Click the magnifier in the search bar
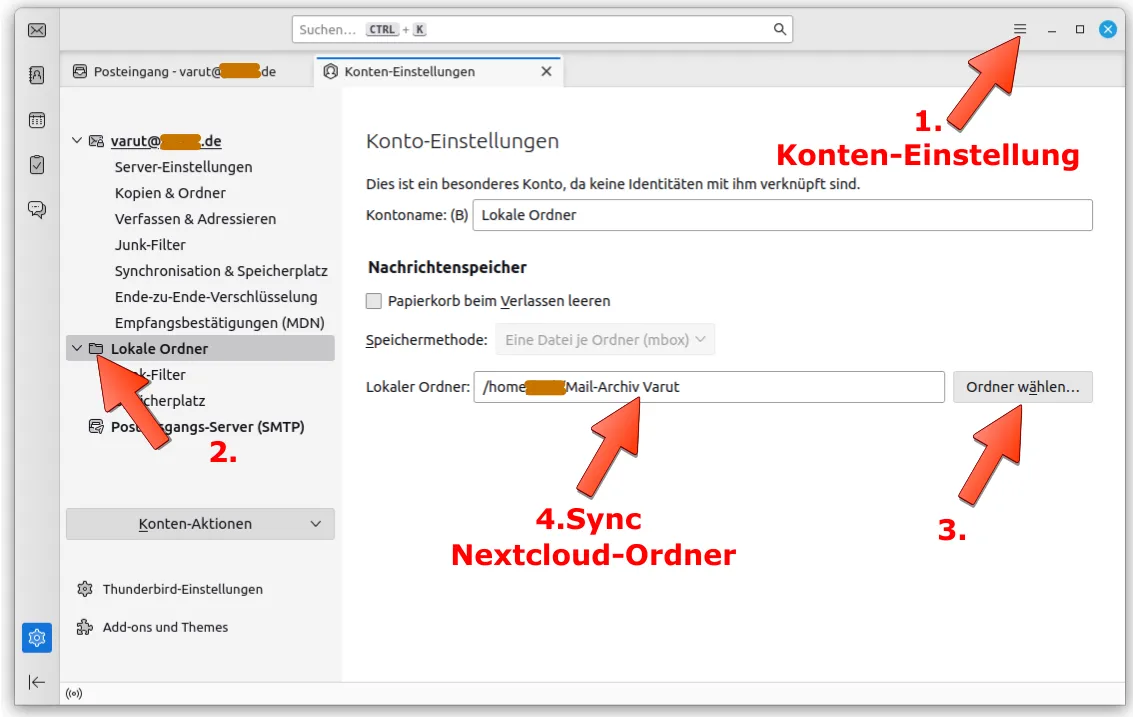1133x717 pixels. point(779,29)
